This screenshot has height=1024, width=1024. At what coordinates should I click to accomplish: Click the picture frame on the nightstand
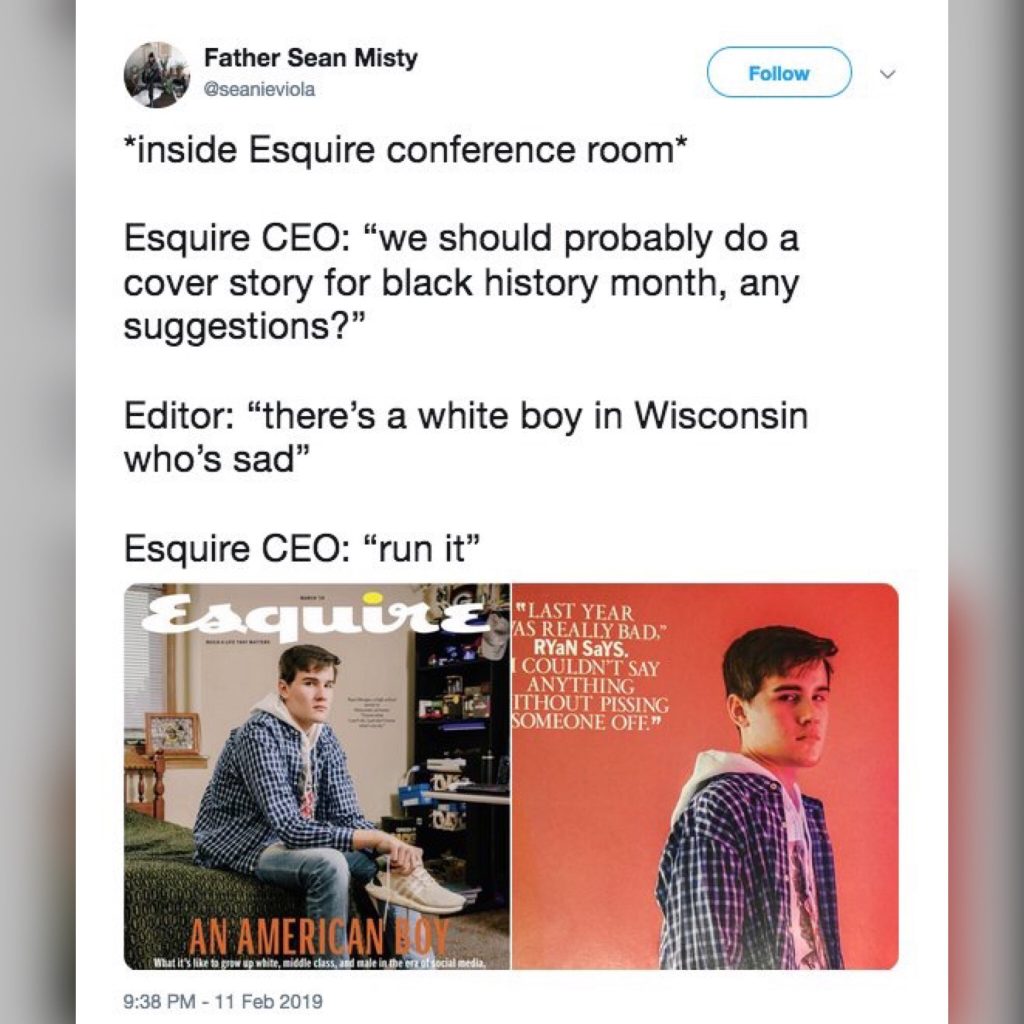pyautogui.click(x=171, y=733)
